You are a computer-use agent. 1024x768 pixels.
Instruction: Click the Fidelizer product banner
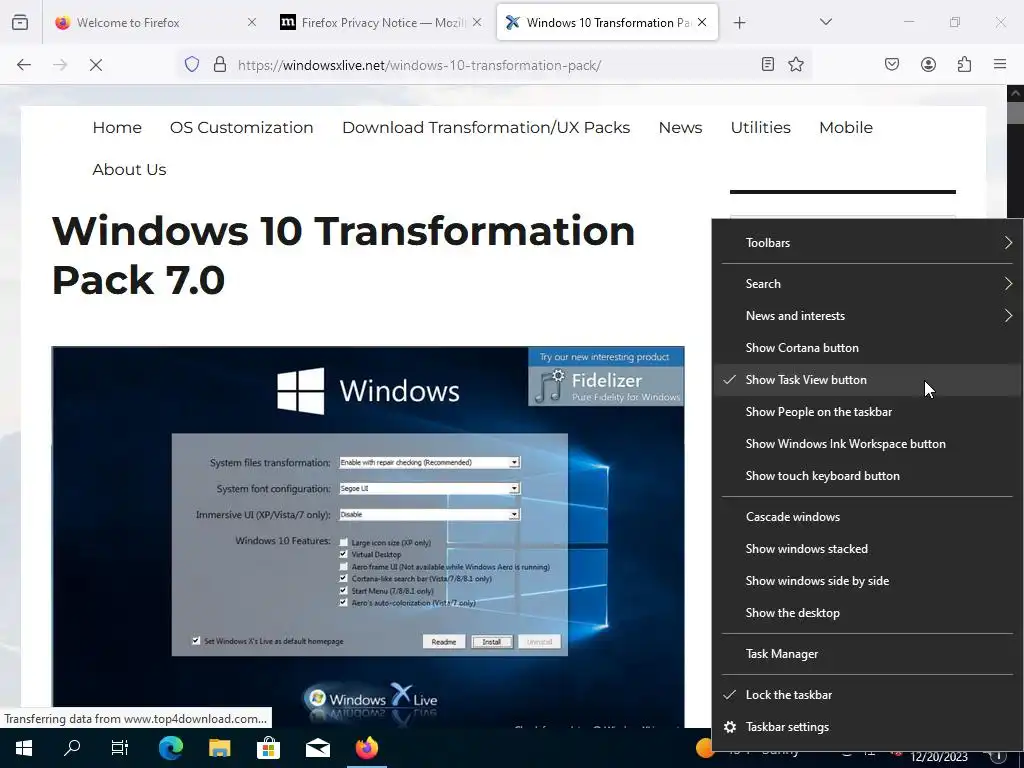pyautogui.click(x=606, y=376)
